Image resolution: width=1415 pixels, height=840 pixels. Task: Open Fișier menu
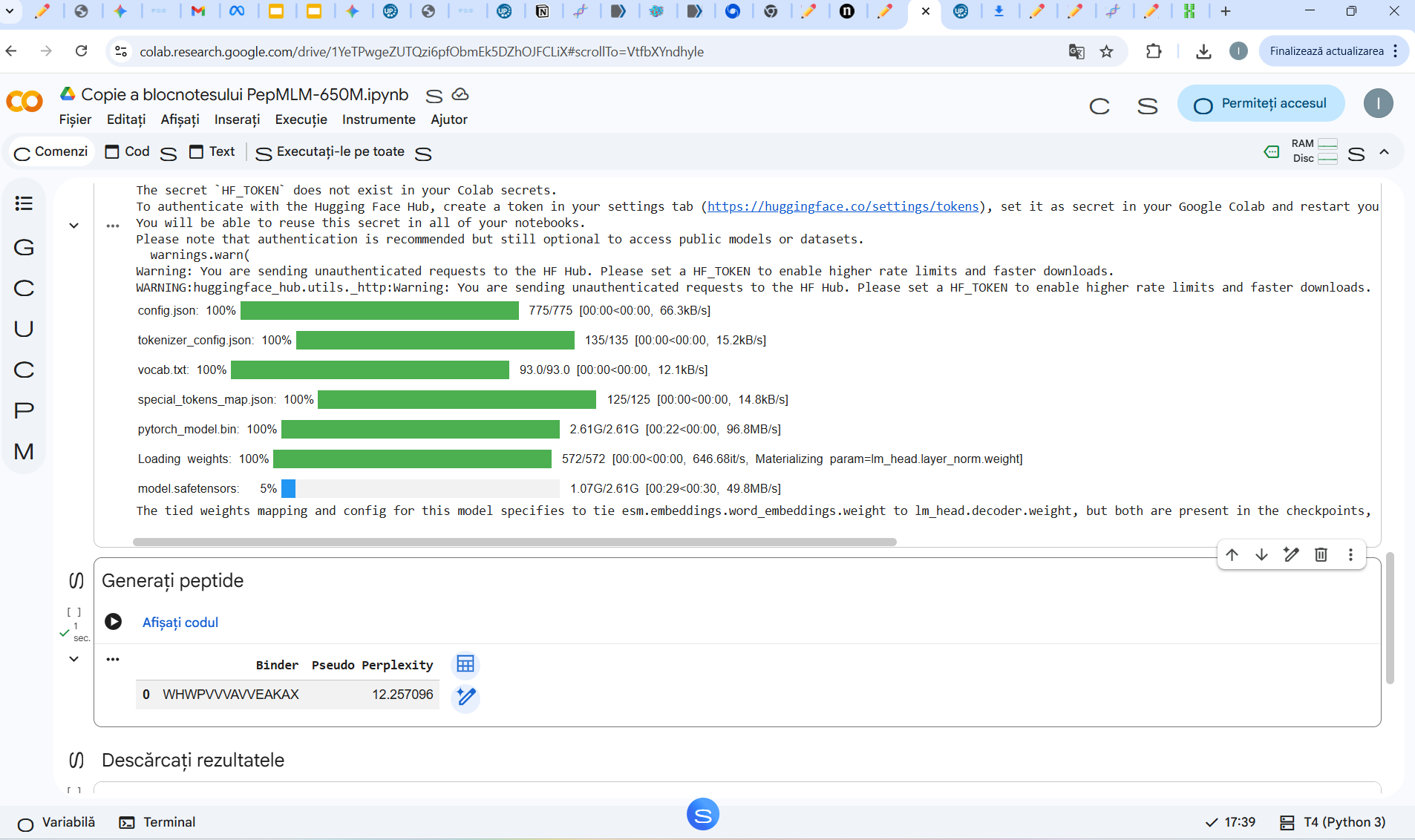pyautogui.click(x=75, y=119)
